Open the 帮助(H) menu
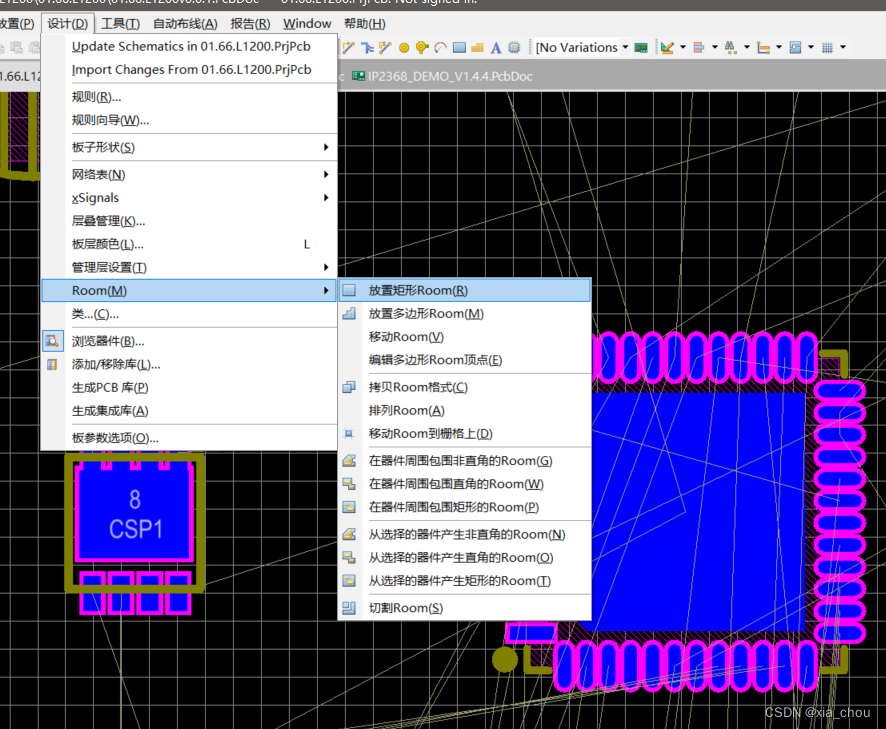This screenshot has width=886, height=729. point(365,24)
